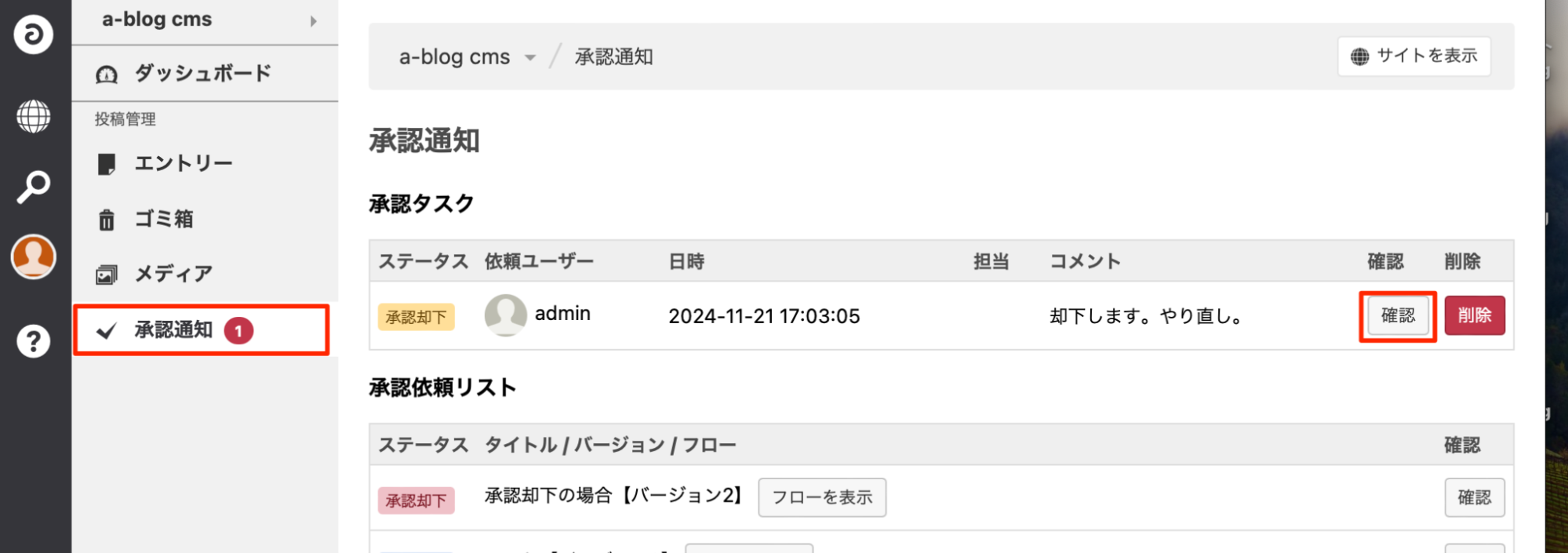Open the globe site icon in left rail
Screen dimensions: 1568x553
click(33, 117)
